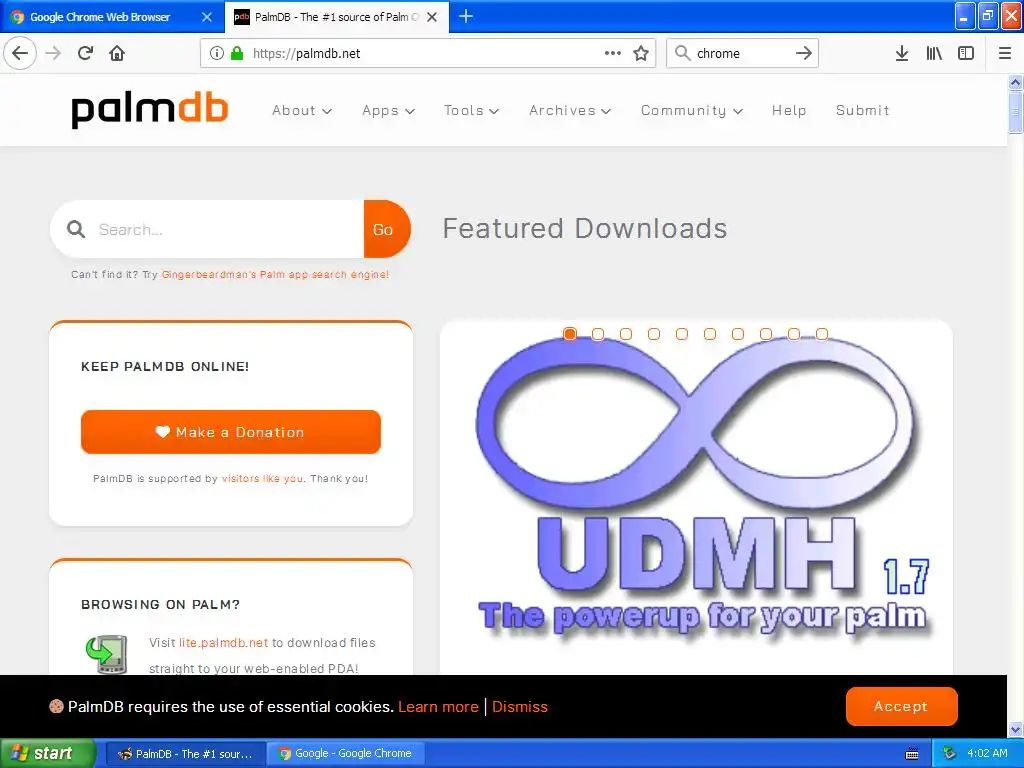Click the keyboard icon in system tray

click(x=912, y=754)
